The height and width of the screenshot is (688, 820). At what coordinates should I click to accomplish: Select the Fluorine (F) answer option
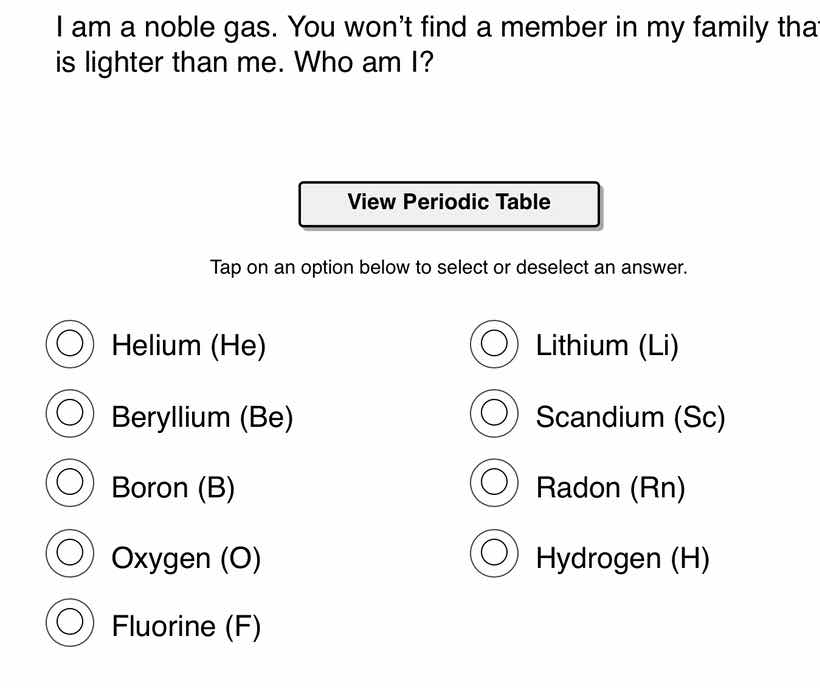point(70,625)
